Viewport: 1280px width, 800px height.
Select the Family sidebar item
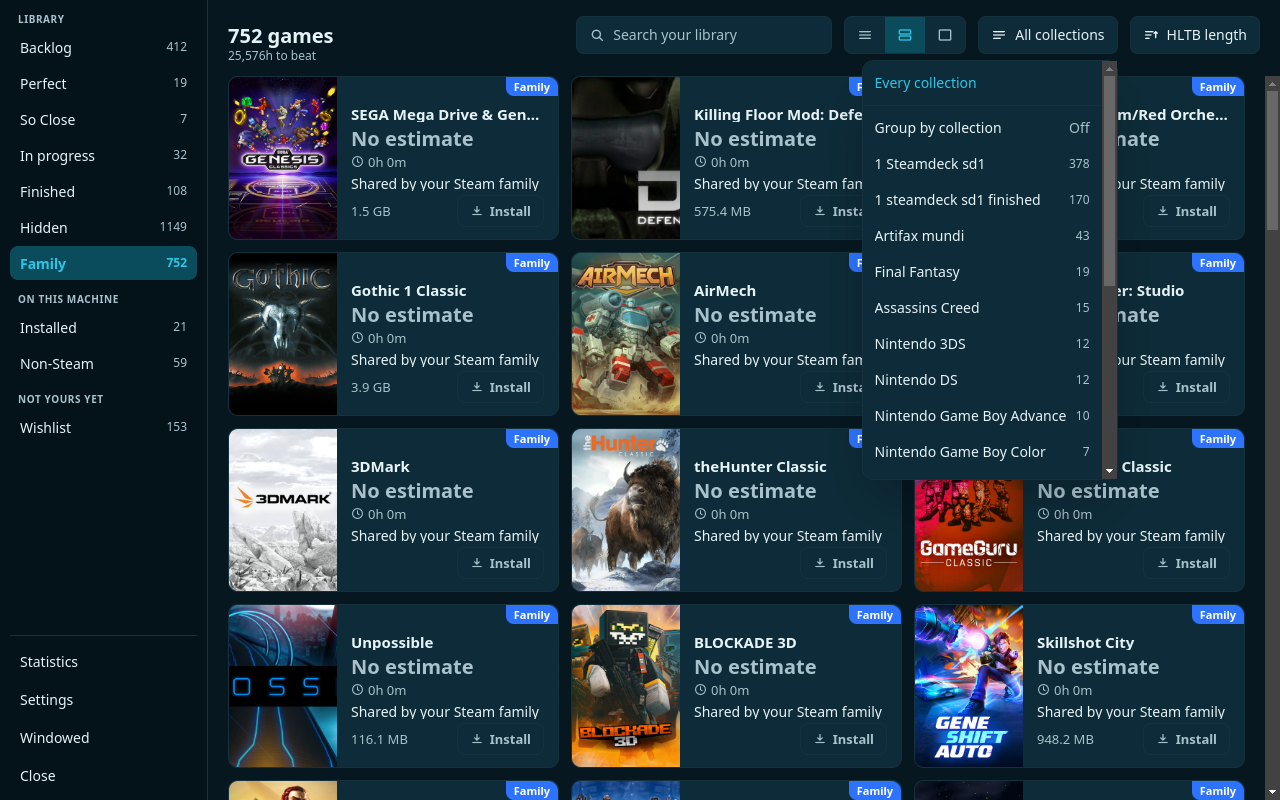pyautogui.click(x=103, y=263)
